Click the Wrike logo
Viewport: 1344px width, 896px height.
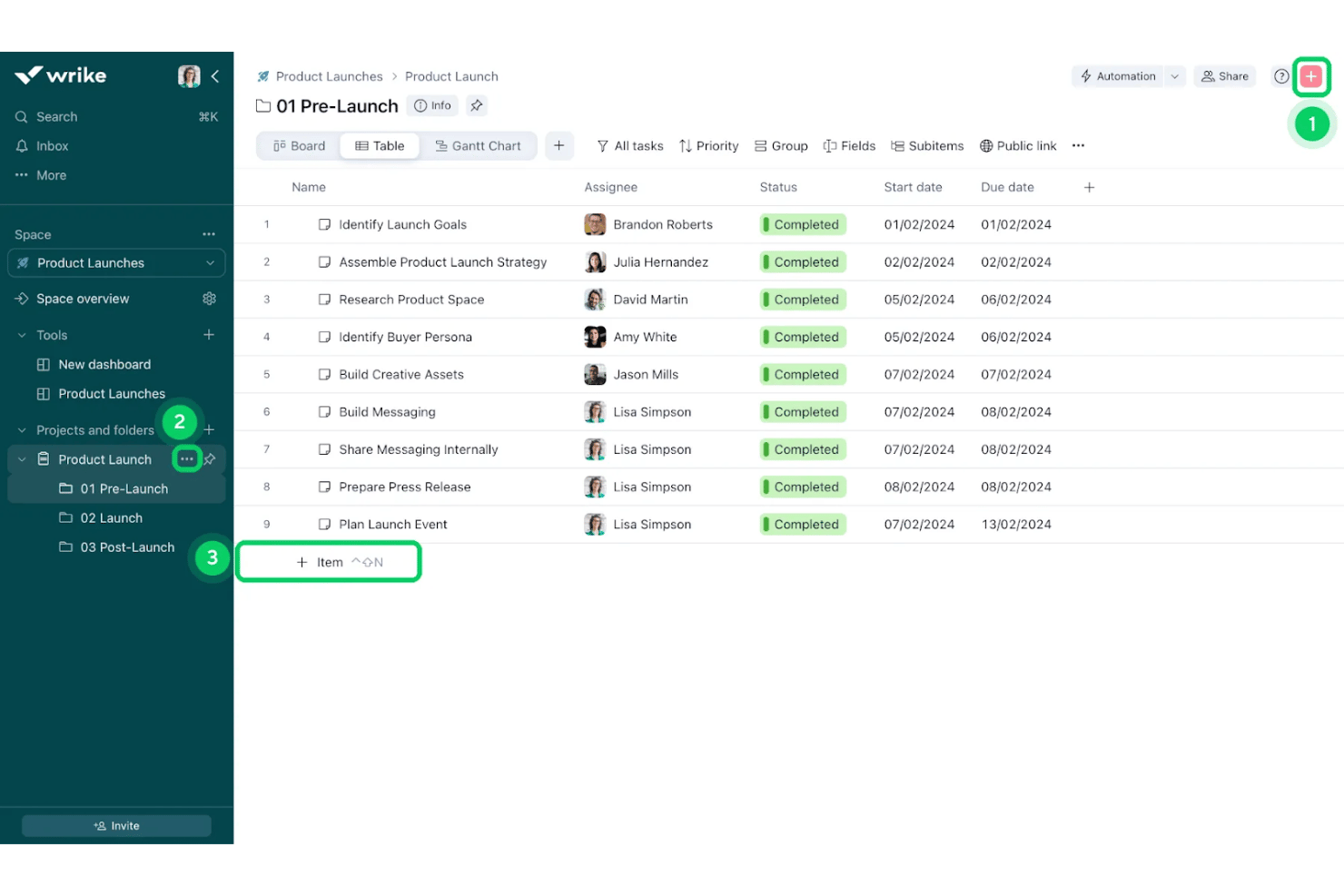click(61, 75)
